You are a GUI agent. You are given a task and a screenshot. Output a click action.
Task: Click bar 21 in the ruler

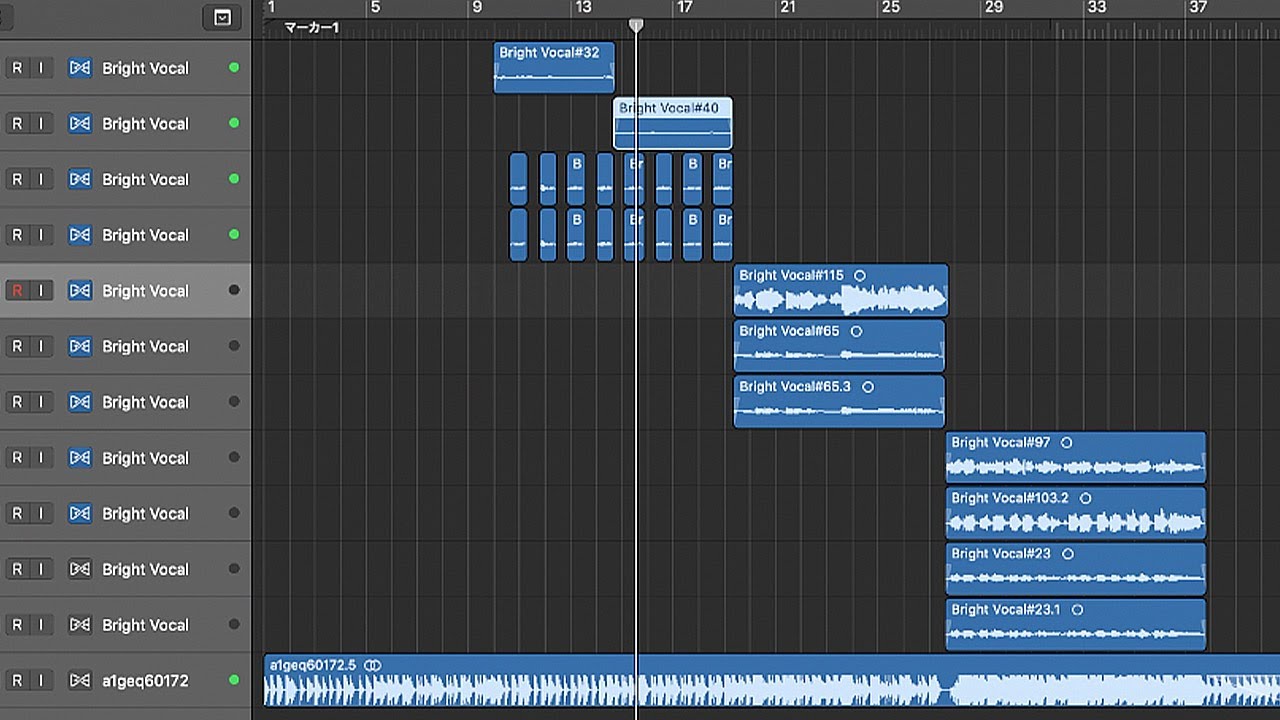click(x=788, y=8)
